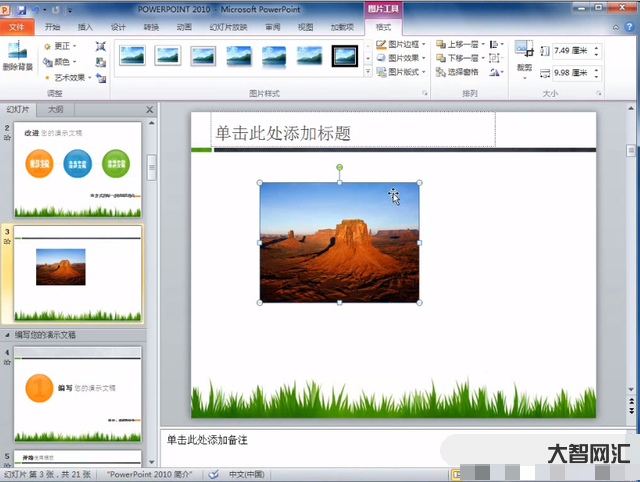
Task: Collapse the 编写您的演示文稿 section
Action: pos(9,335)
